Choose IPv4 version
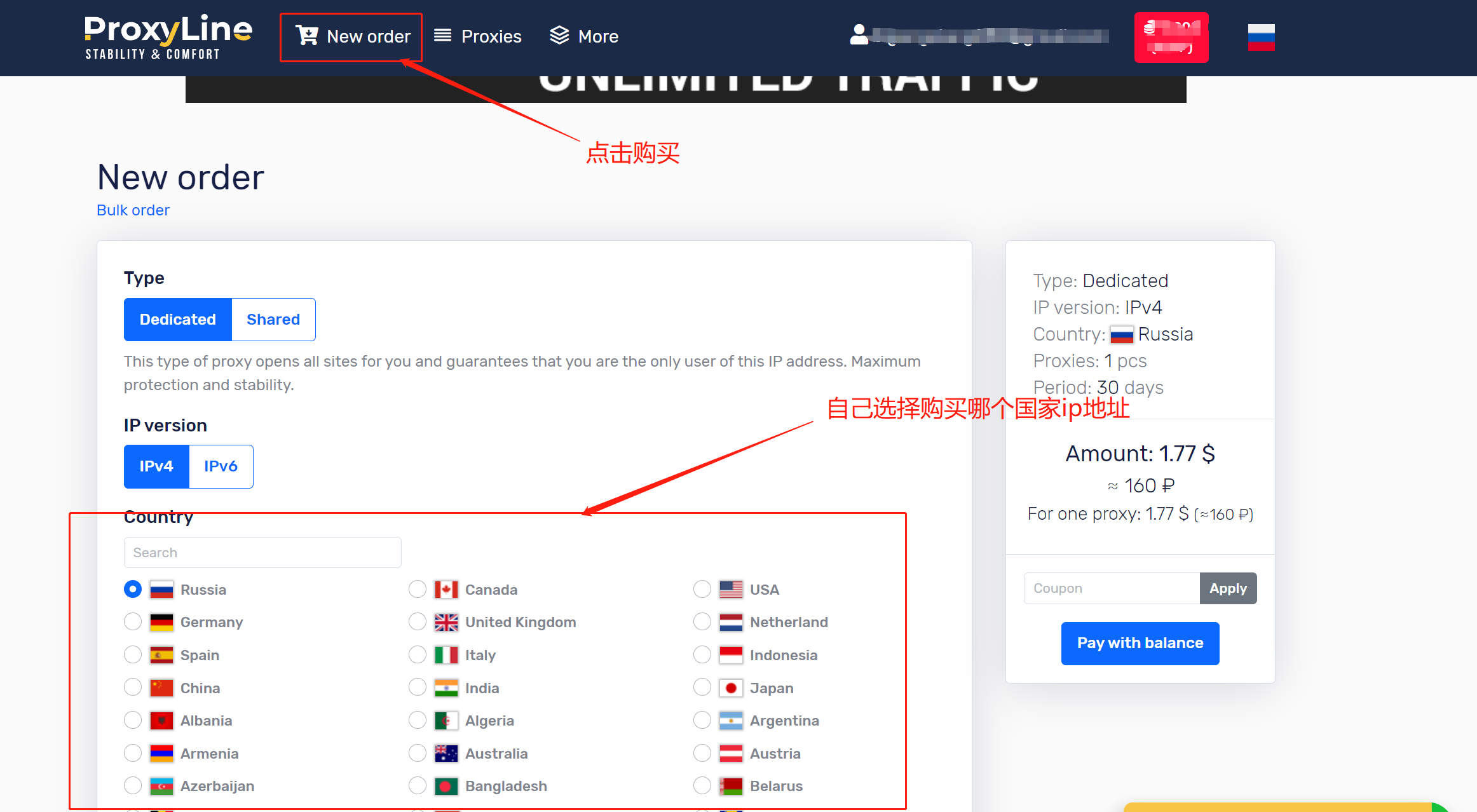This screenshot has width=1477, height=812. click(x=156, y=466)
